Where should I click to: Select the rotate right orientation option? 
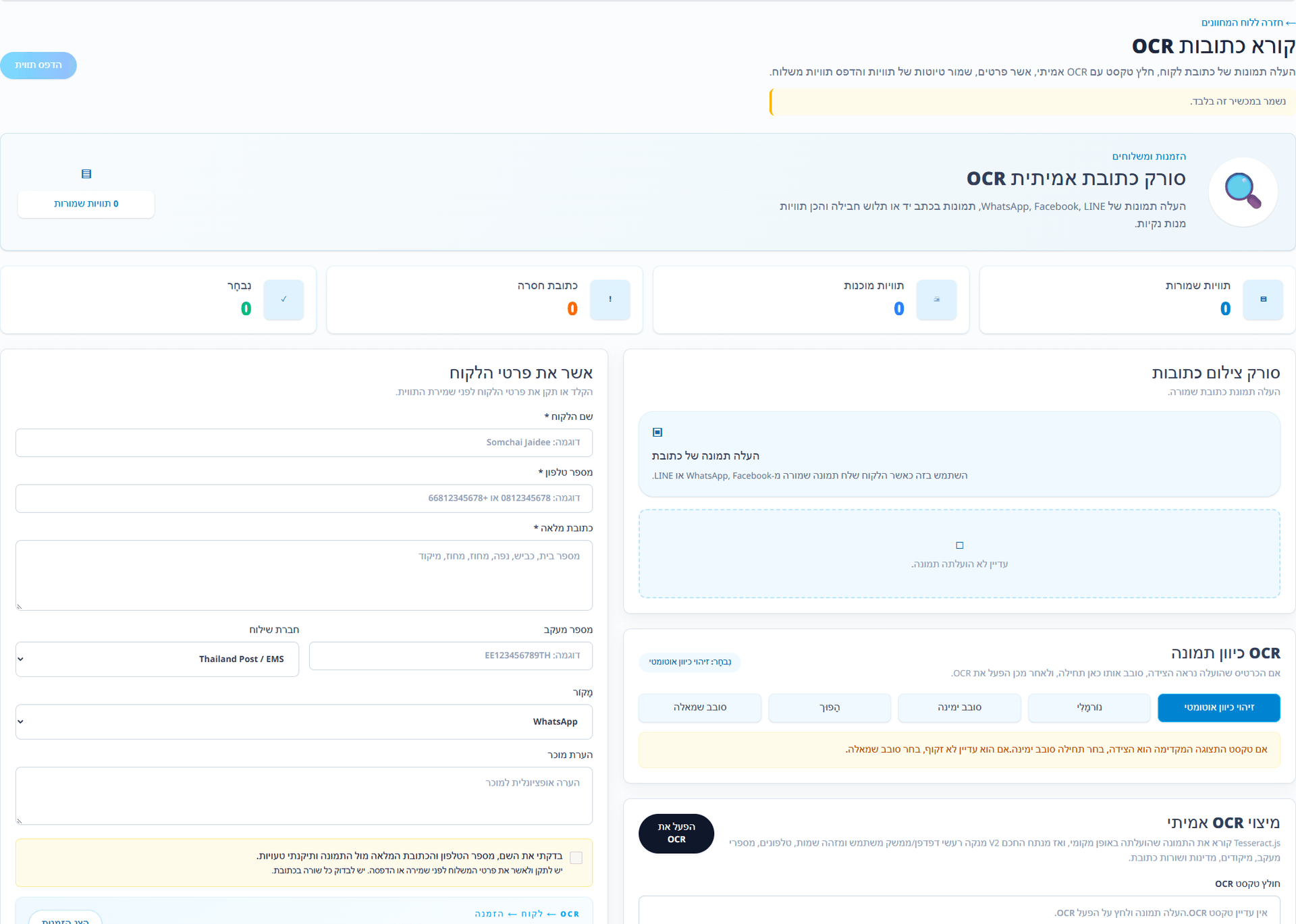pos(959,707)
